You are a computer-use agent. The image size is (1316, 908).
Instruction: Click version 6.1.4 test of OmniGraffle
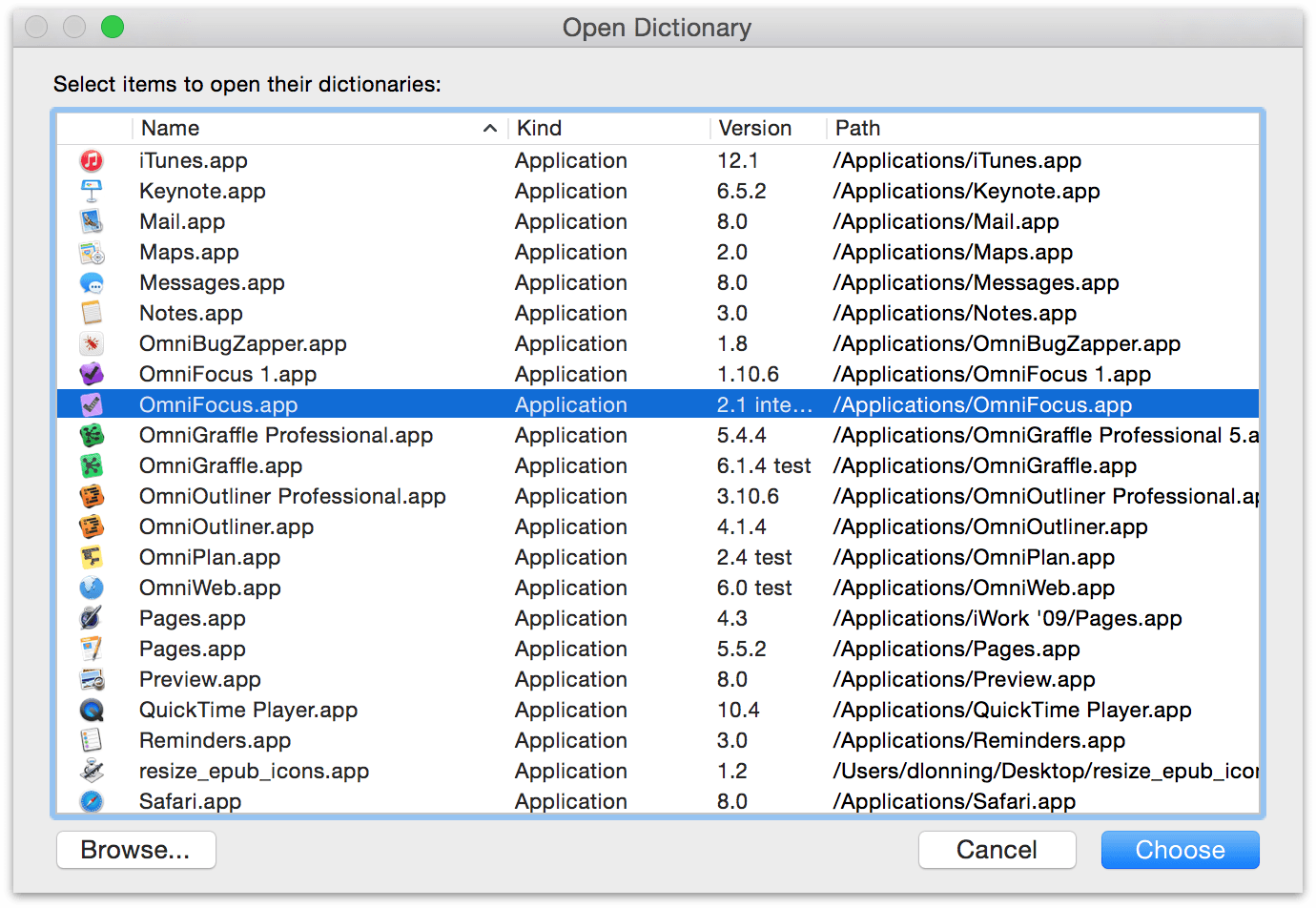tap(764, 465)
